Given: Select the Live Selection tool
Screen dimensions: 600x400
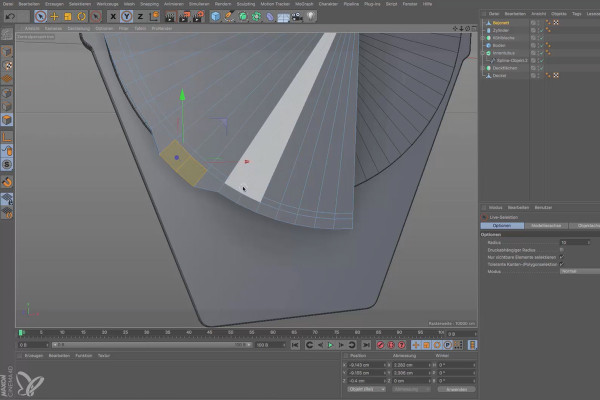Looking at the screenshot, I should [40, 16].
